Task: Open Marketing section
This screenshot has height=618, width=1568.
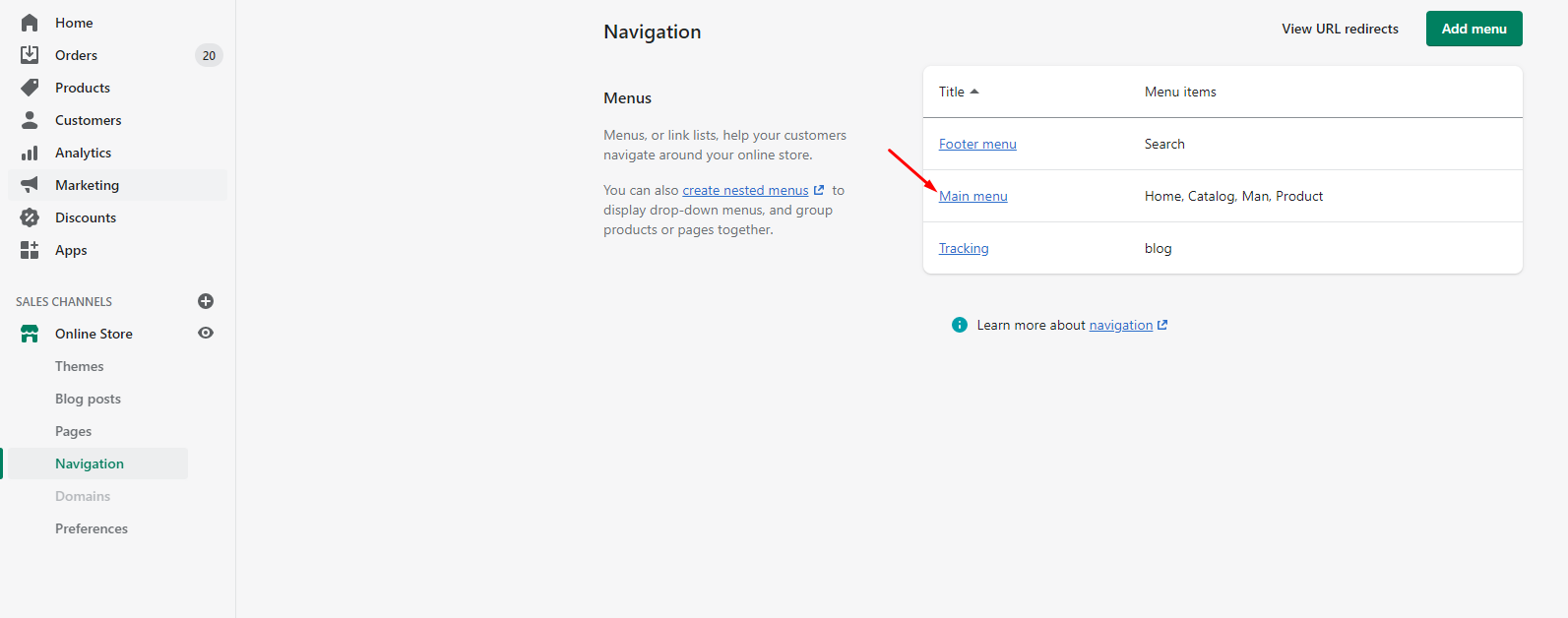Action: pos(87,185)
